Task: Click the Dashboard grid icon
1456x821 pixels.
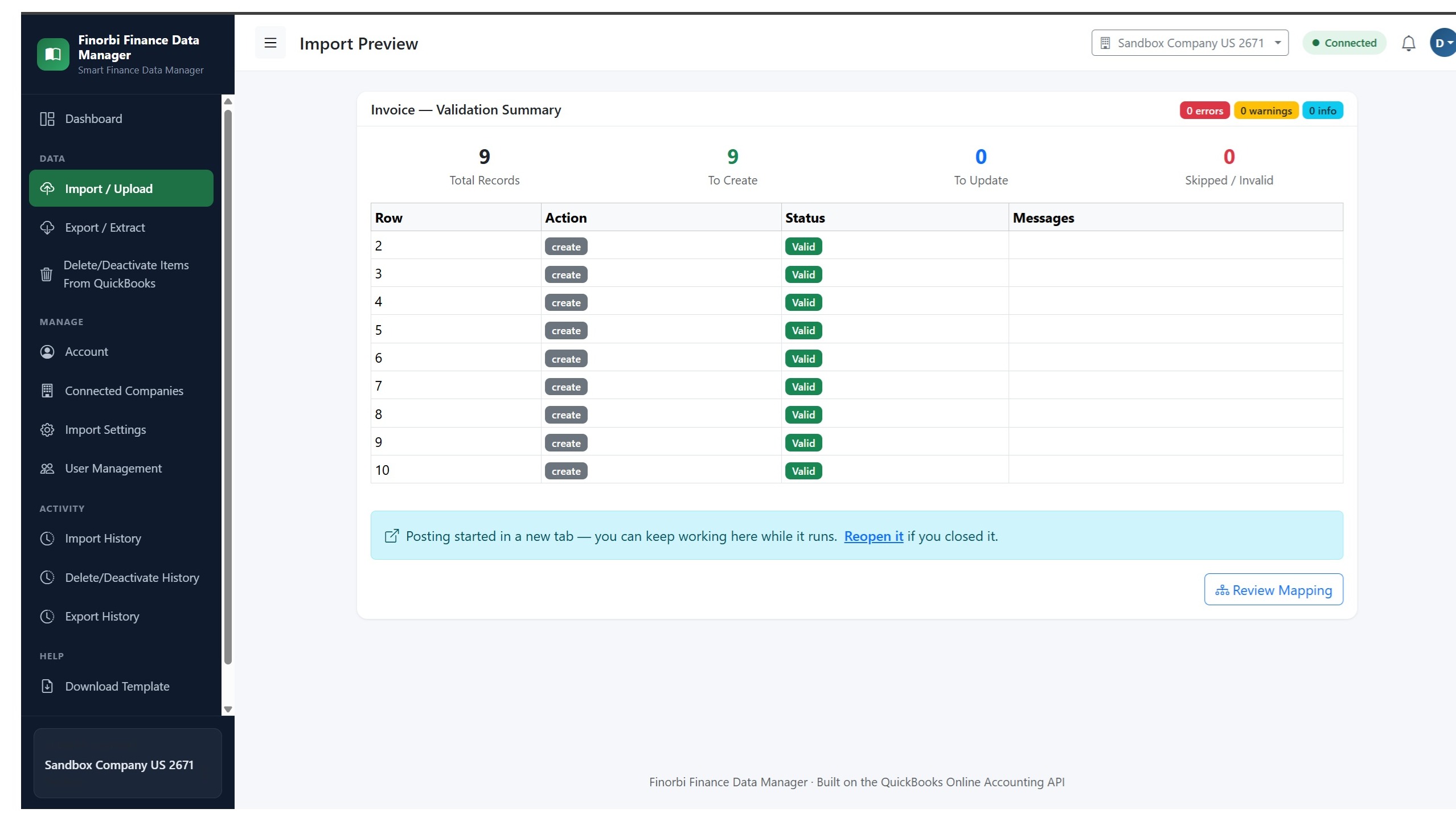Action: (x=47, y=119)
